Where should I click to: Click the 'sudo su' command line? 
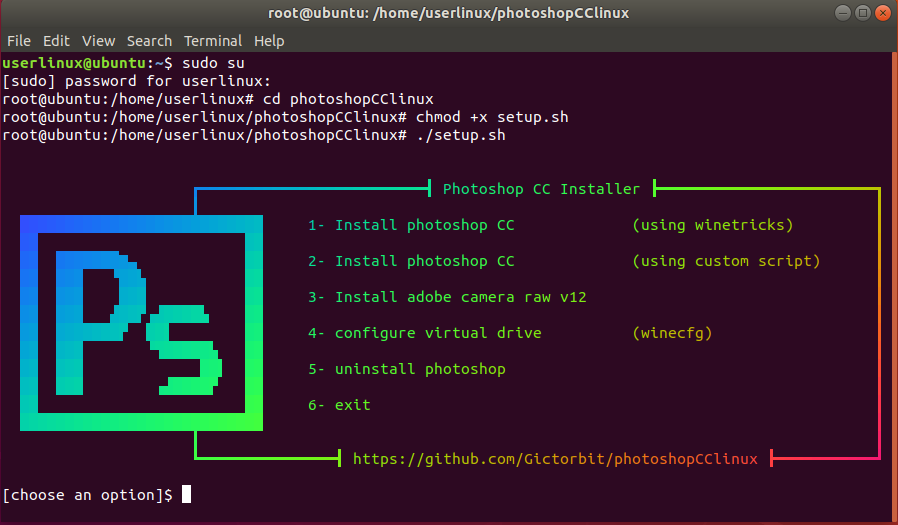point(124,63)
